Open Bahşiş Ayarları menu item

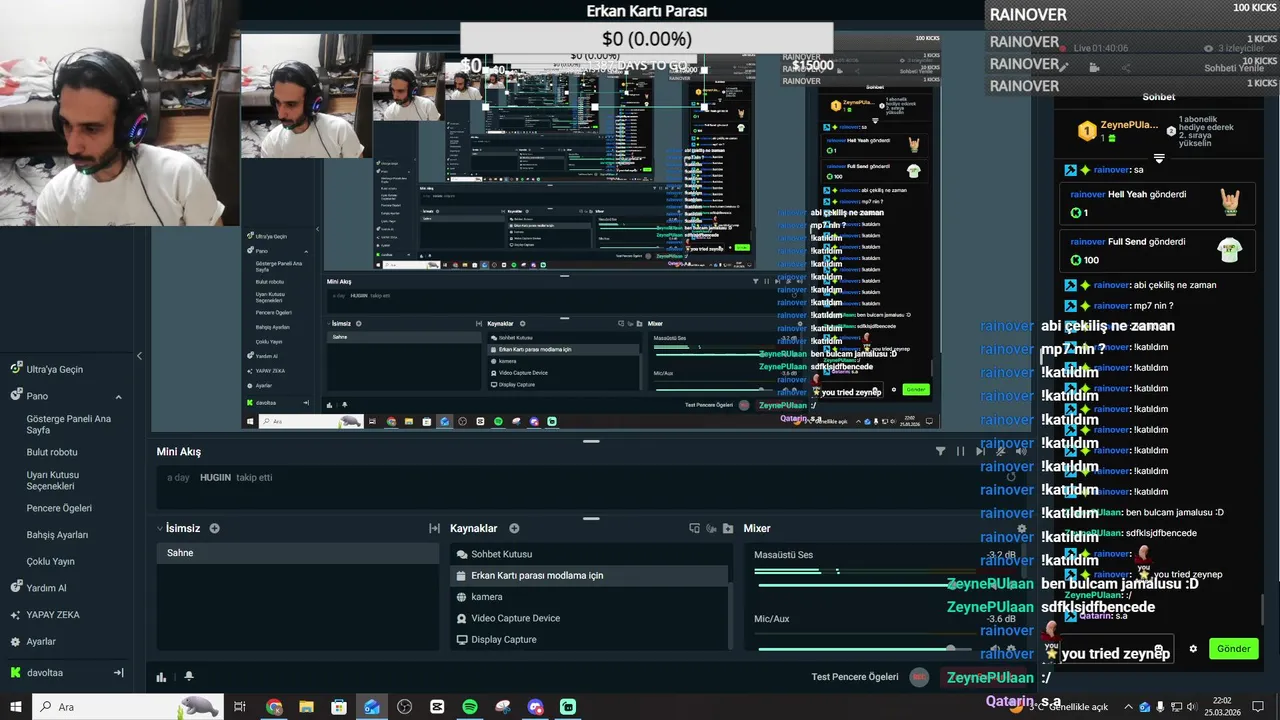coord(57,535)
